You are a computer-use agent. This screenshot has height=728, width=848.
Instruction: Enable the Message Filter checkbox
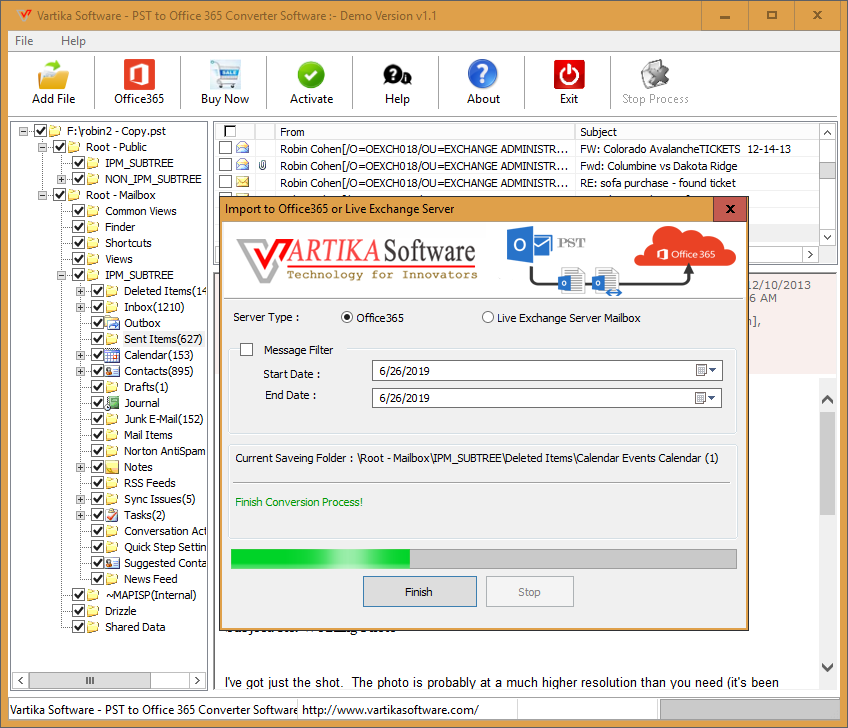(x=247, y=350)
